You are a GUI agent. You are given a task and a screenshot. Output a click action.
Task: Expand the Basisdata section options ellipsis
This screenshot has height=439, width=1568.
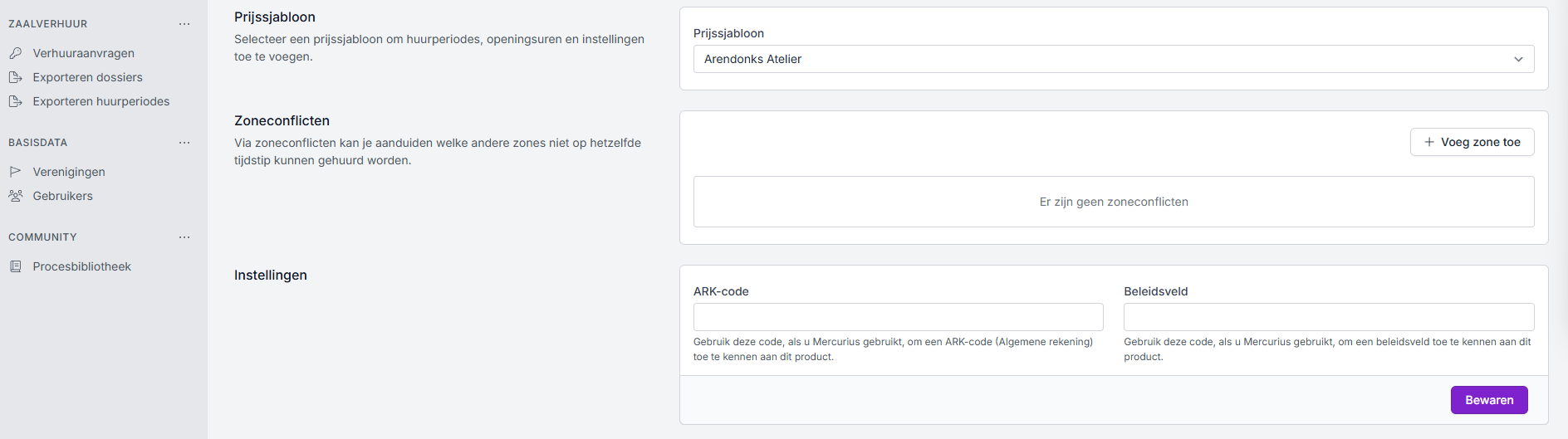184,143
